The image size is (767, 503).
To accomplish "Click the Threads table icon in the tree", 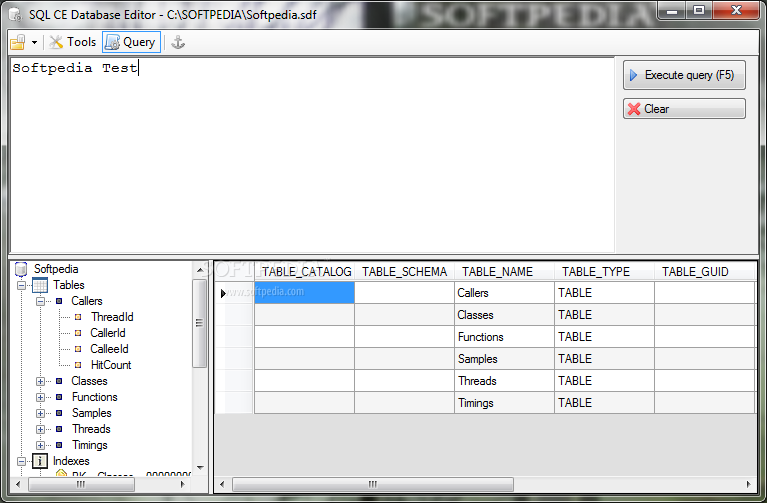I will pos(59,429).
